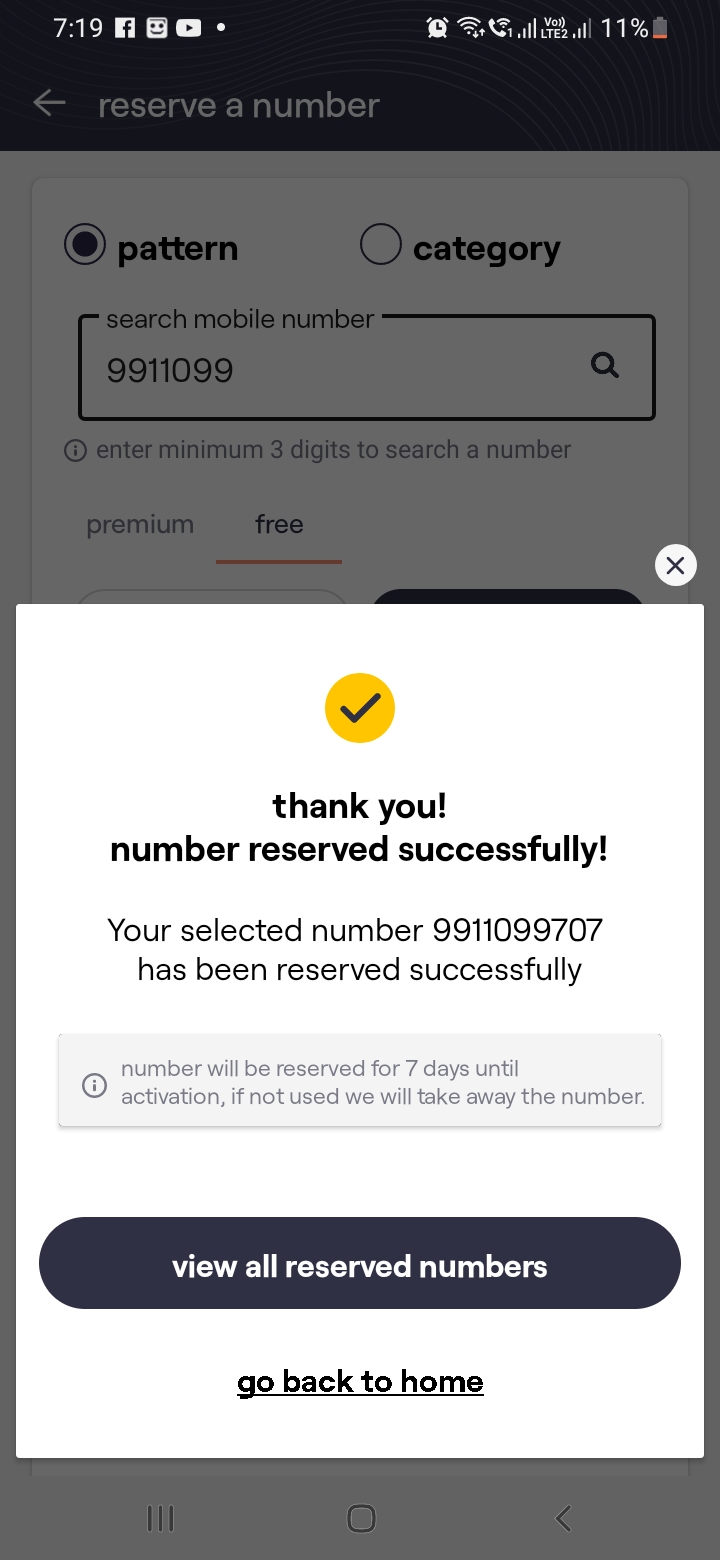The width and height of the screenshot is (720, 1560).
Task: Tap the back arrow on reserve a number screen
Action: [x=48, y=103]
